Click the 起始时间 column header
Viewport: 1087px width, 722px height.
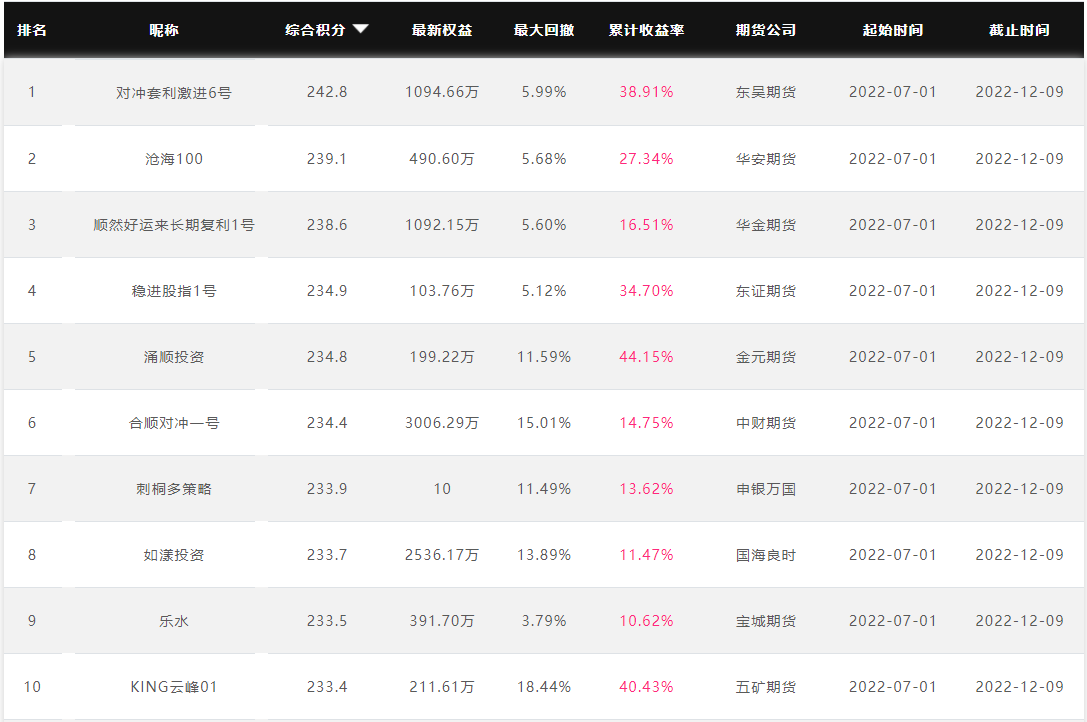893,30
